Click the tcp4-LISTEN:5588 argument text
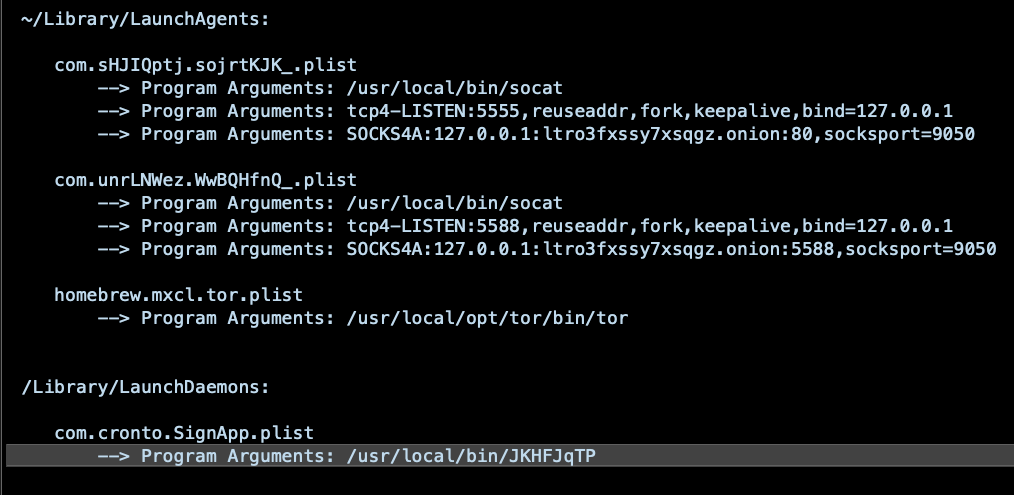The width and height of the screenshot is (1014, 495). 436,226
